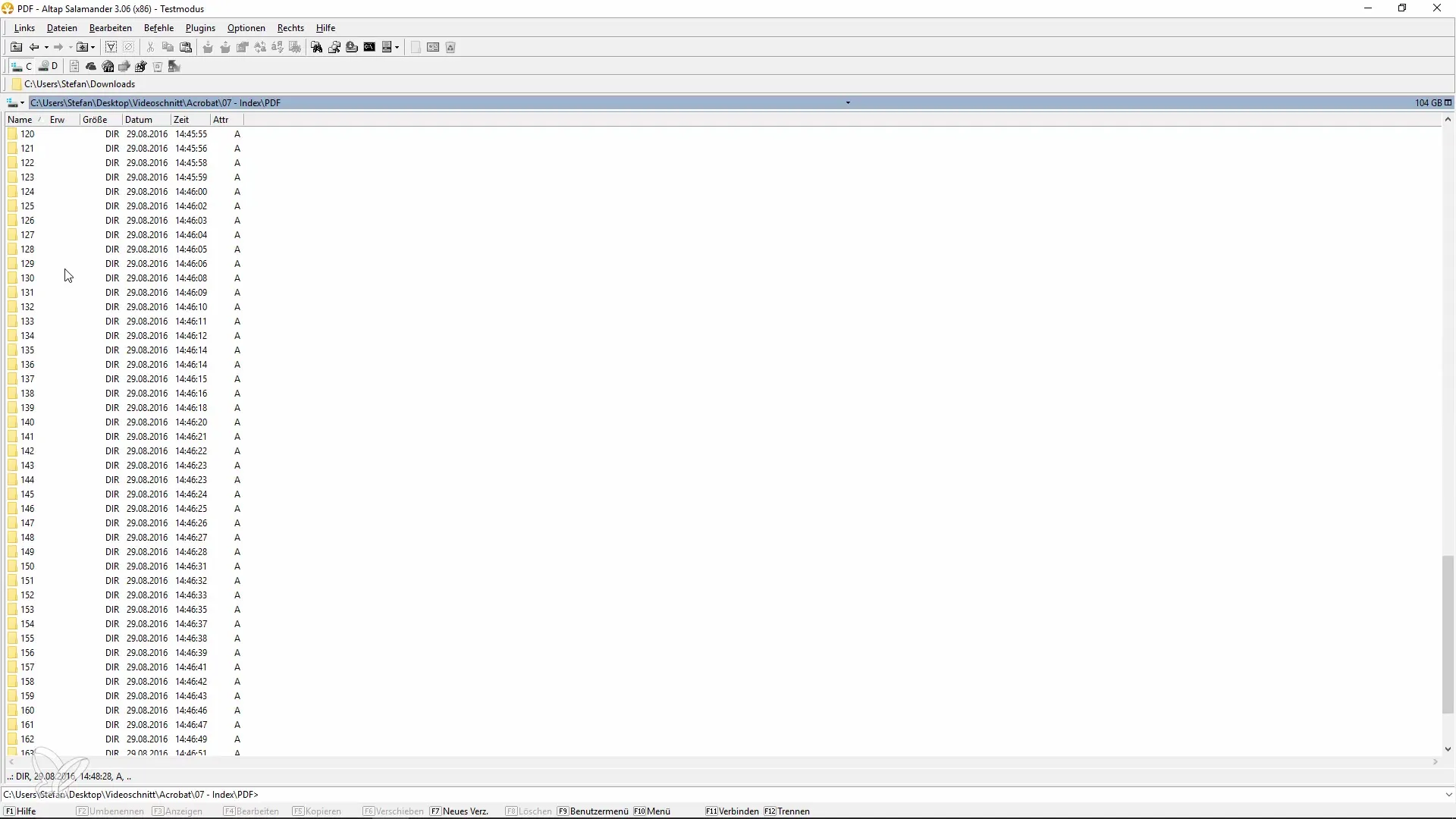This screenshot has width=1456, height=819.
Task: Sort by the Datum column header
Action: tap(146, 120)
